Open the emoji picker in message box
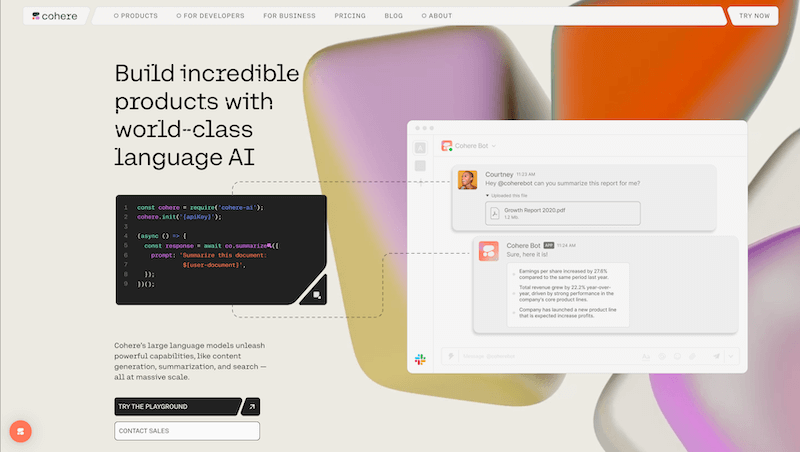 point(677,357)
